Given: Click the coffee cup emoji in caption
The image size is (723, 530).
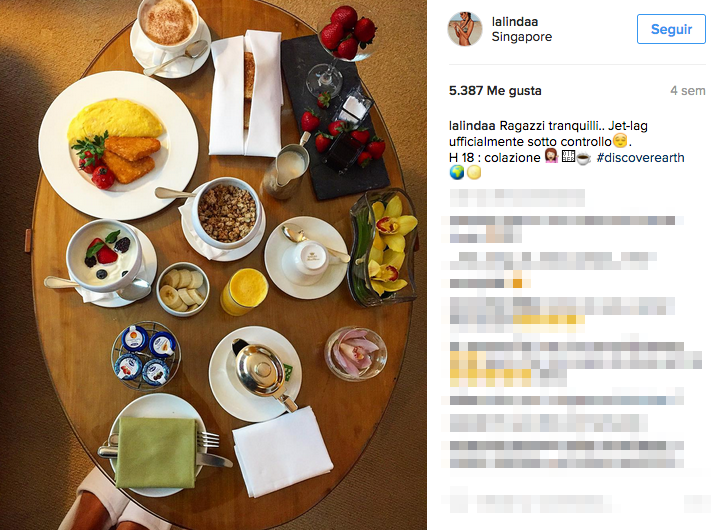Looking at the screenshot, I should coord(584,158).
